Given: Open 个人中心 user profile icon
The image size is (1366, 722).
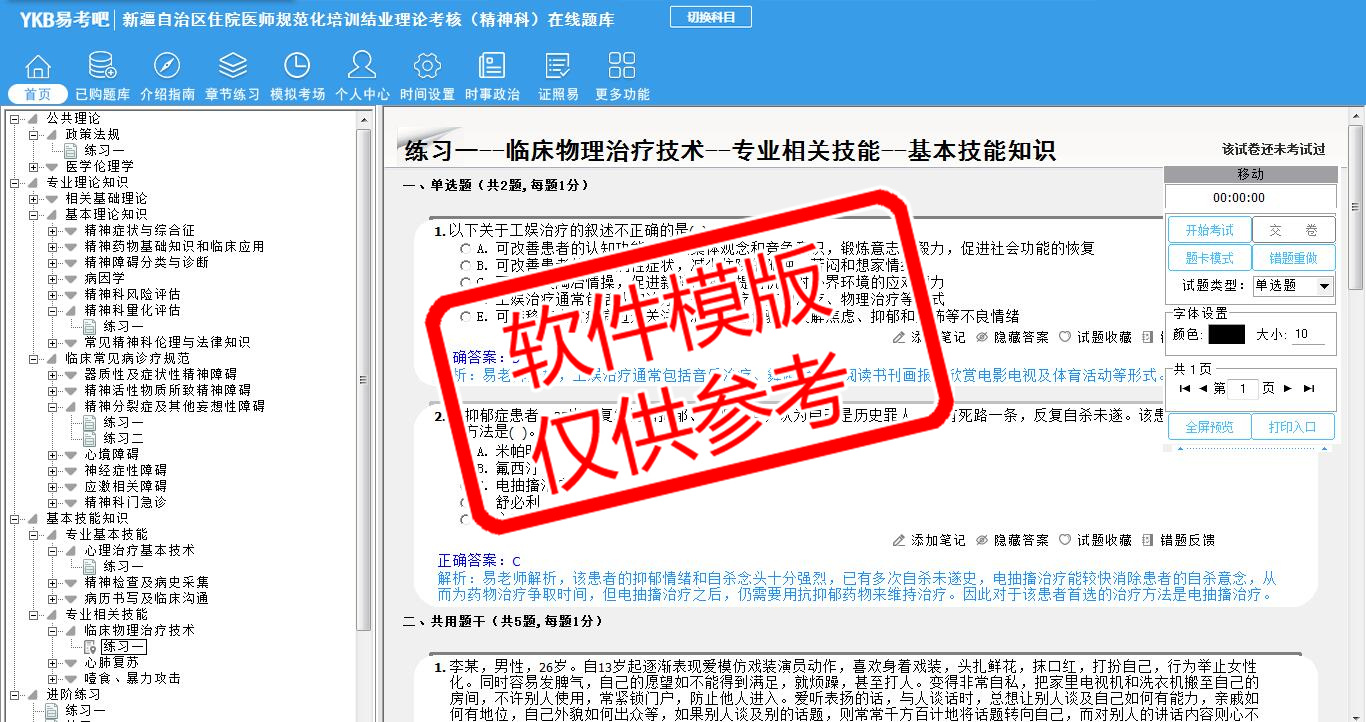Looking at the screenshot, I should click(x=361, y=66).
